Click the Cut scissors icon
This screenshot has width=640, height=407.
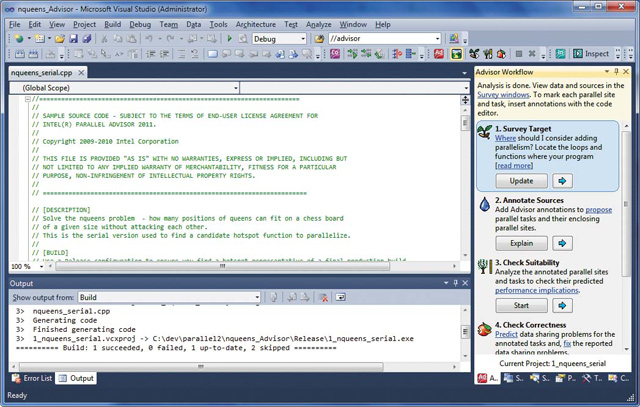(104, 39)
